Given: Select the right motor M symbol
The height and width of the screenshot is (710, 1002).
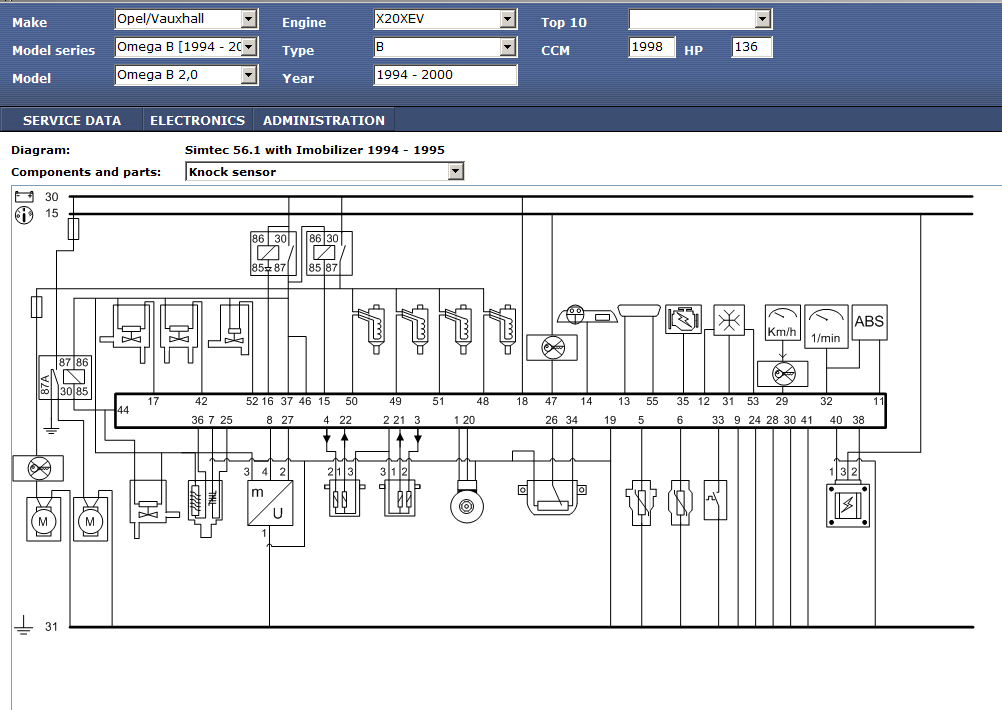Looking at the screenshot, I should click(x=90, y=519).
